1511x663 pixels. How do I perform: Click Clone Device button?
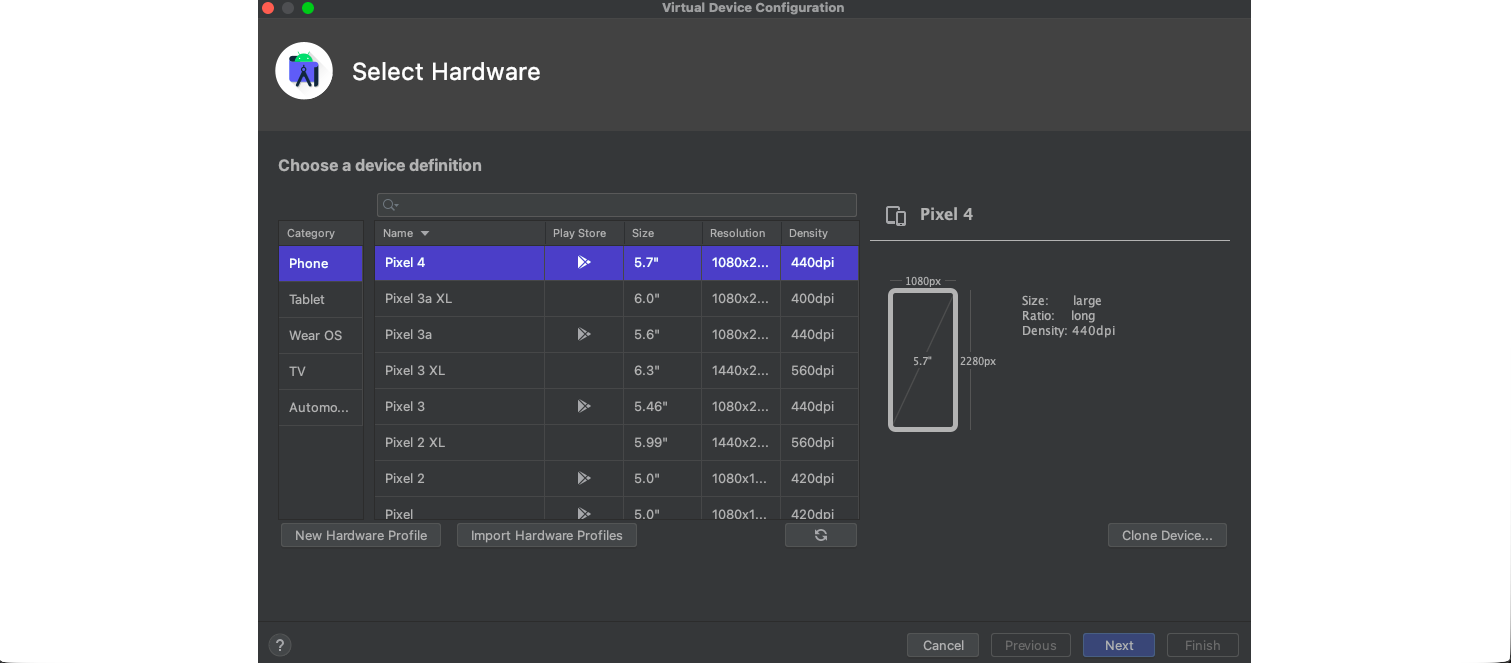[x=1167, y=535]
